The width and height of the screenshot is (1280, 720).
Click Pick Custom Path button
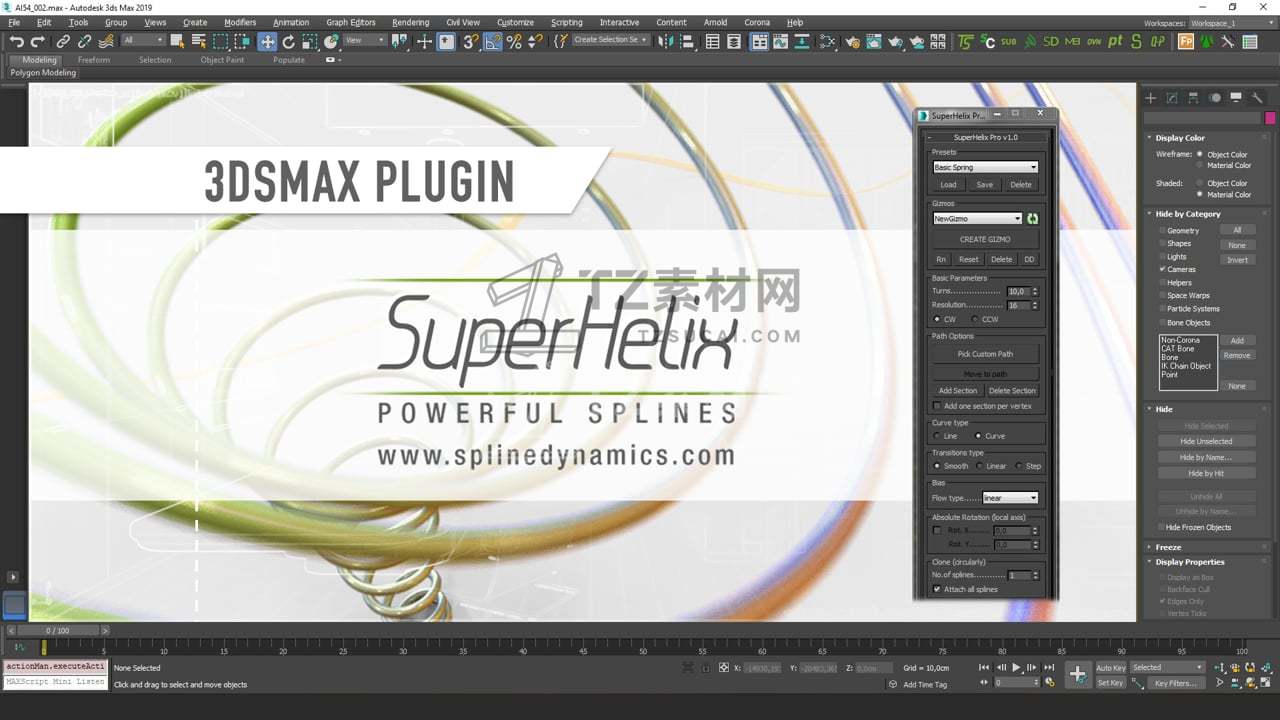[x=985, y=354]
